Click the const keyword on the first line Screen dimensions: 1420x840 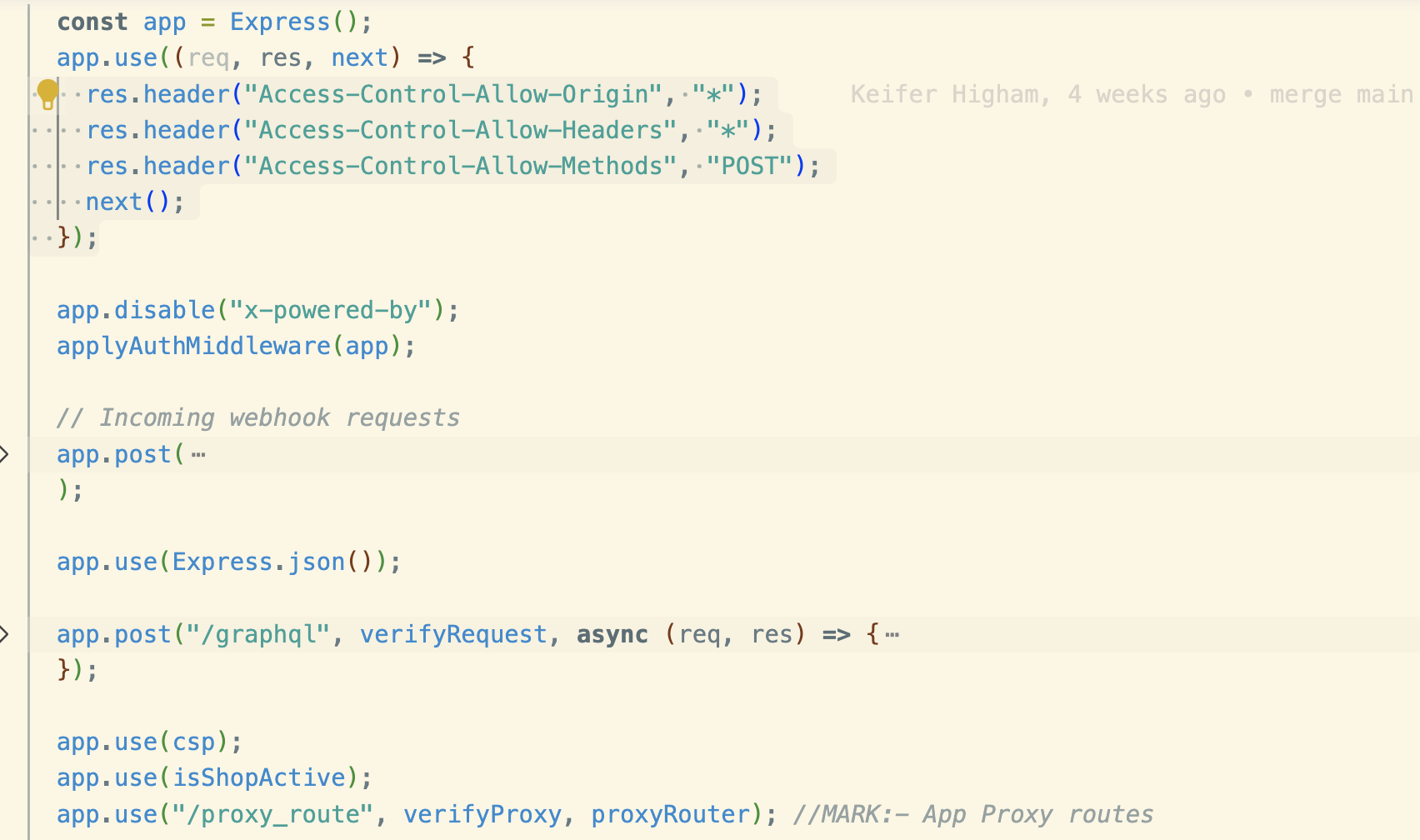[92, 22]
